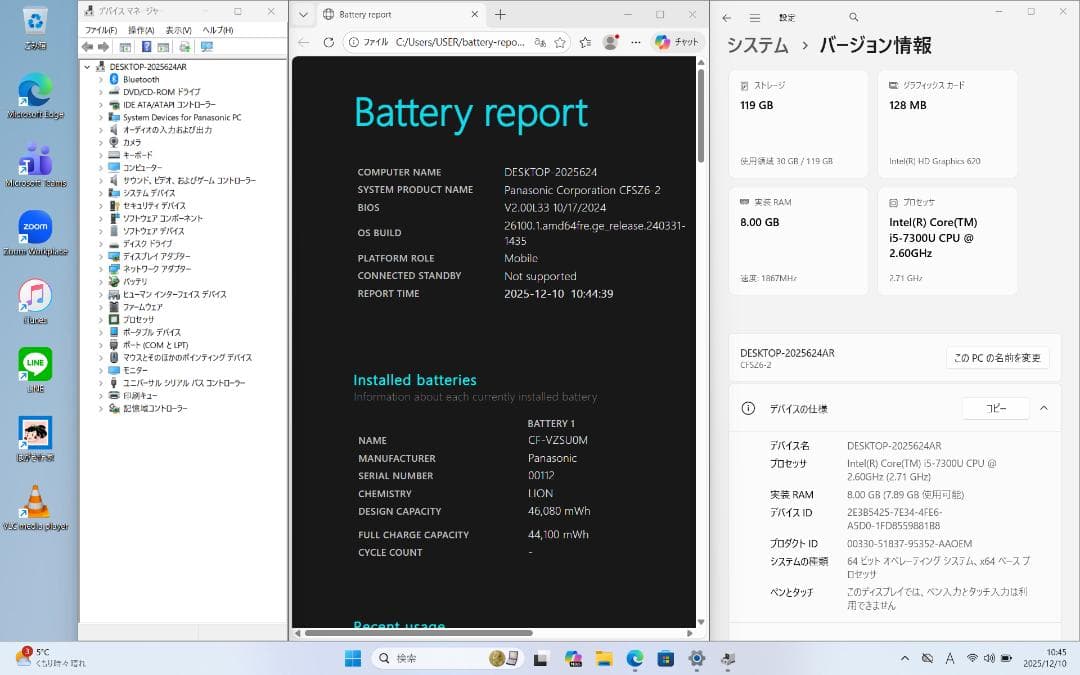Open the Edge tab search dropdown arrow

pos(303,16)
